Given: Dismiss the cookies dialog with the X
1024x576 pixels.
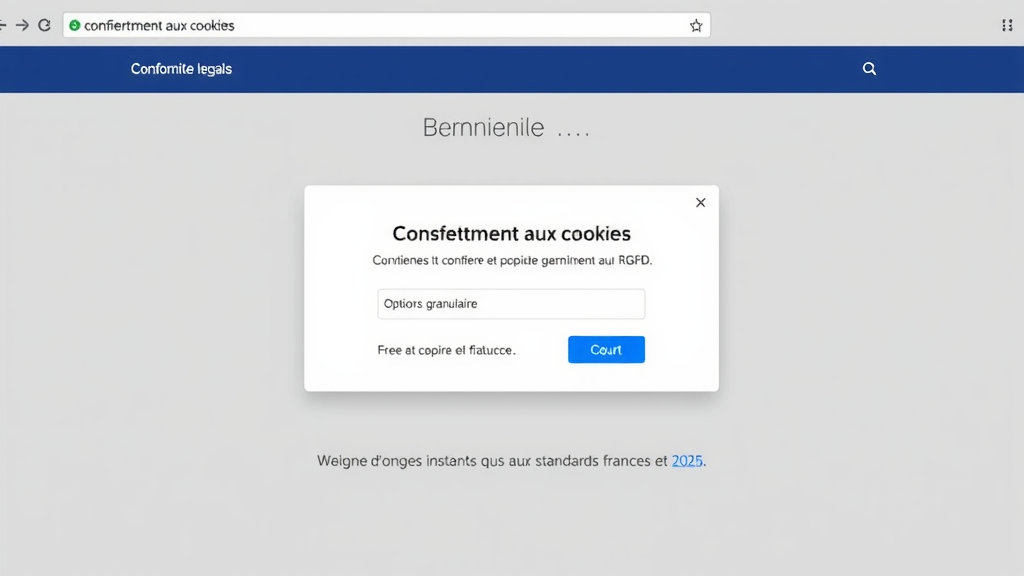Looking at the screenshot, I should pyautogui.click(x=700, y=202).
